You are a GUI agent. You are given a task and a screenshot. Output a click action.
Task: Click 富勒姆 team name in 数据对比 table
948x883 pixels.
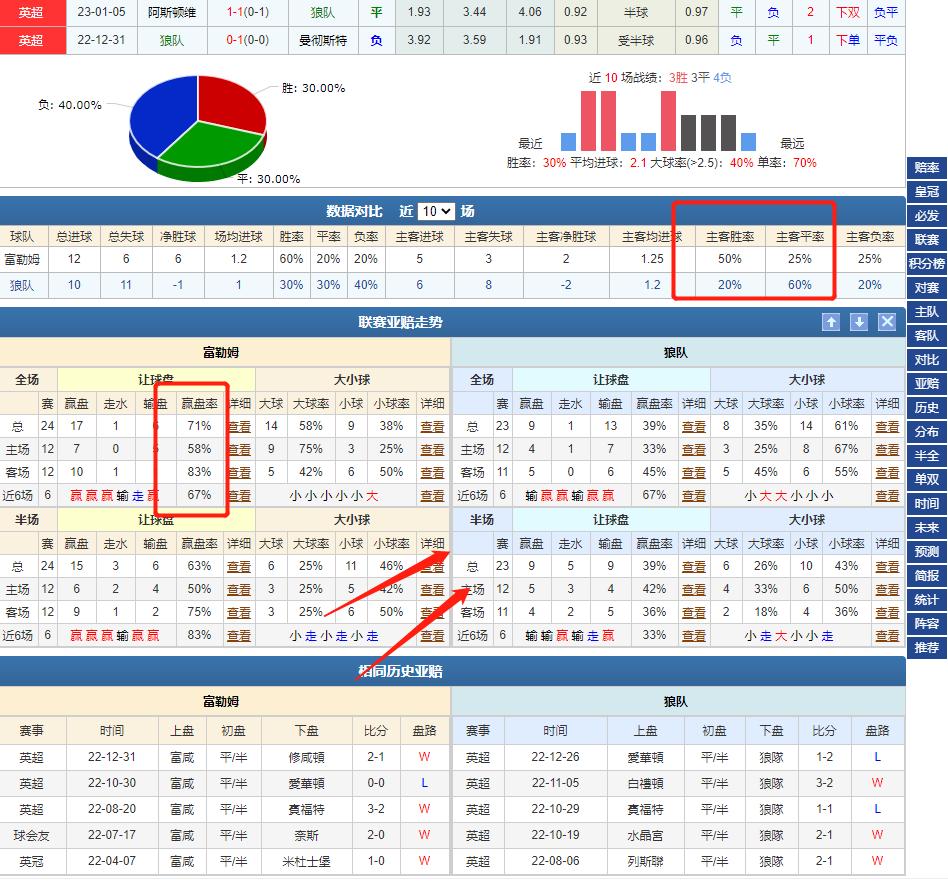(x=22, y=259)
